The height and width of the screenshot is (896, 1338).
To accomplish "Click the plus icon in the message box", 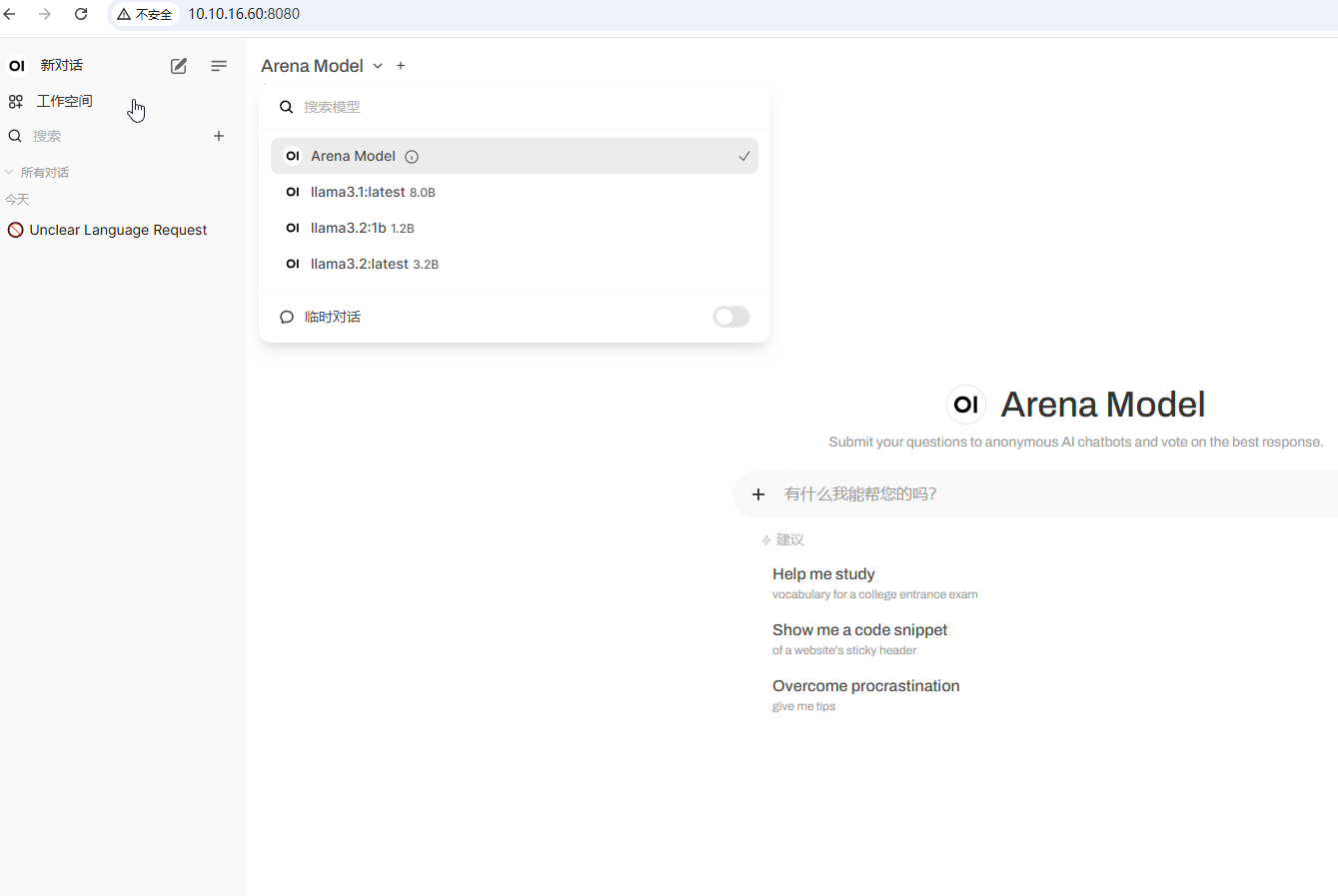I will 758,494.
